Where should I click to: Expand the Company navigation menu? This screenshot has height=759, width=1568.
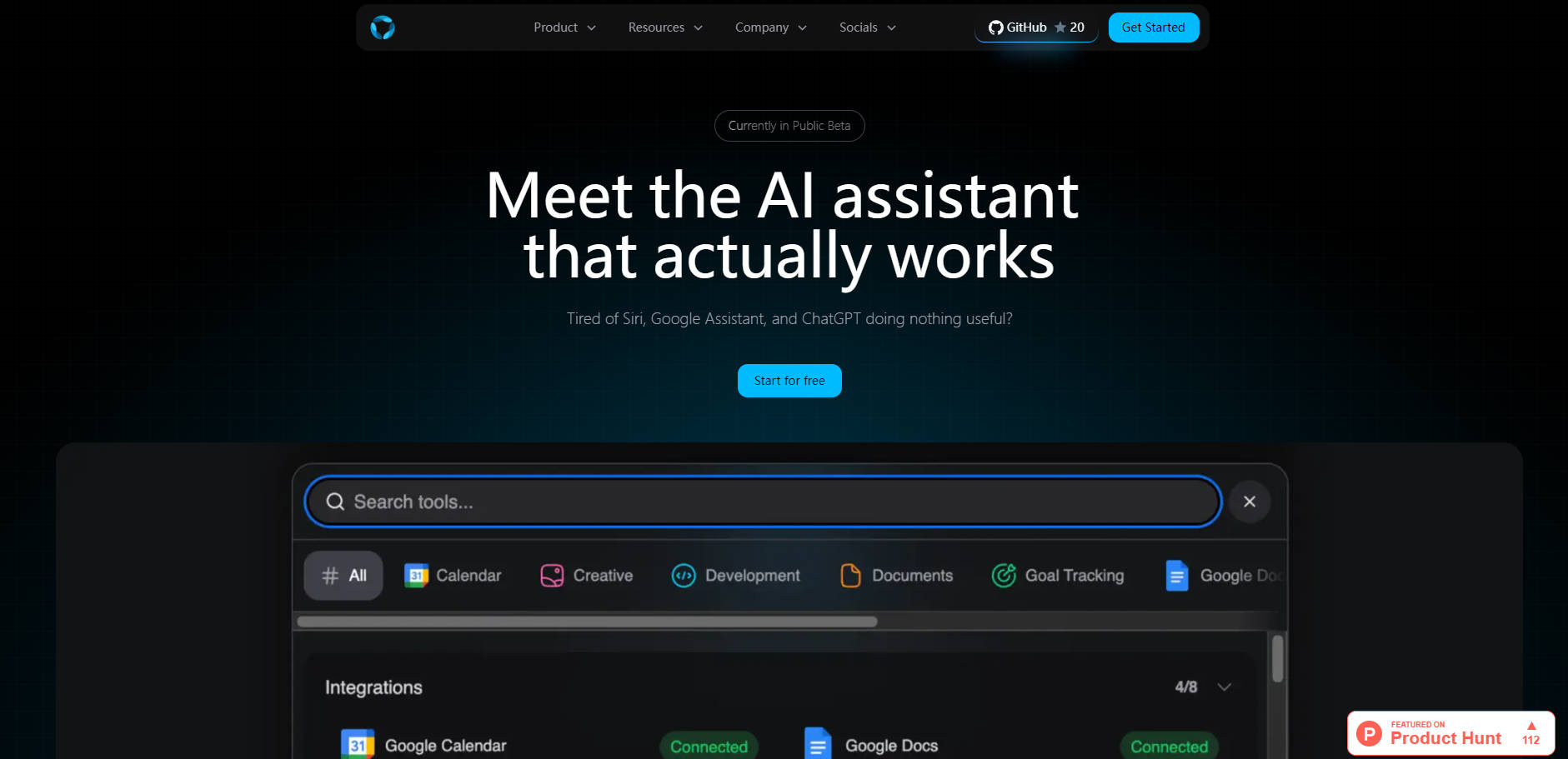(x=770, y=27)
